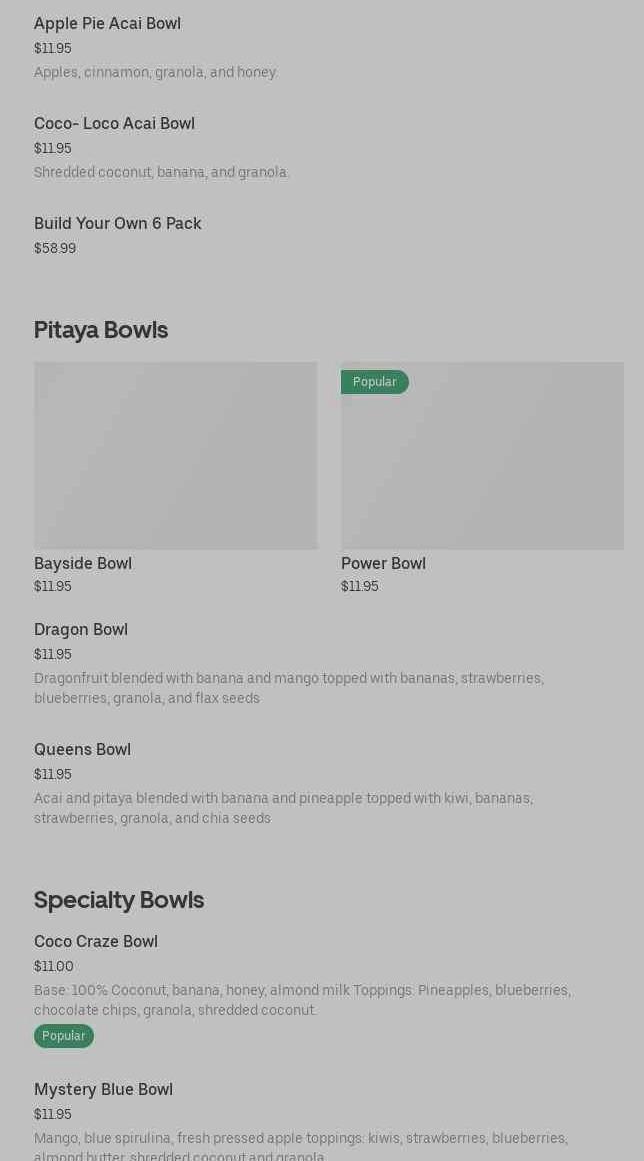Click the Pitaya Bowls section heading
The height and width of the screenshot is (1161, 644).
101,330
